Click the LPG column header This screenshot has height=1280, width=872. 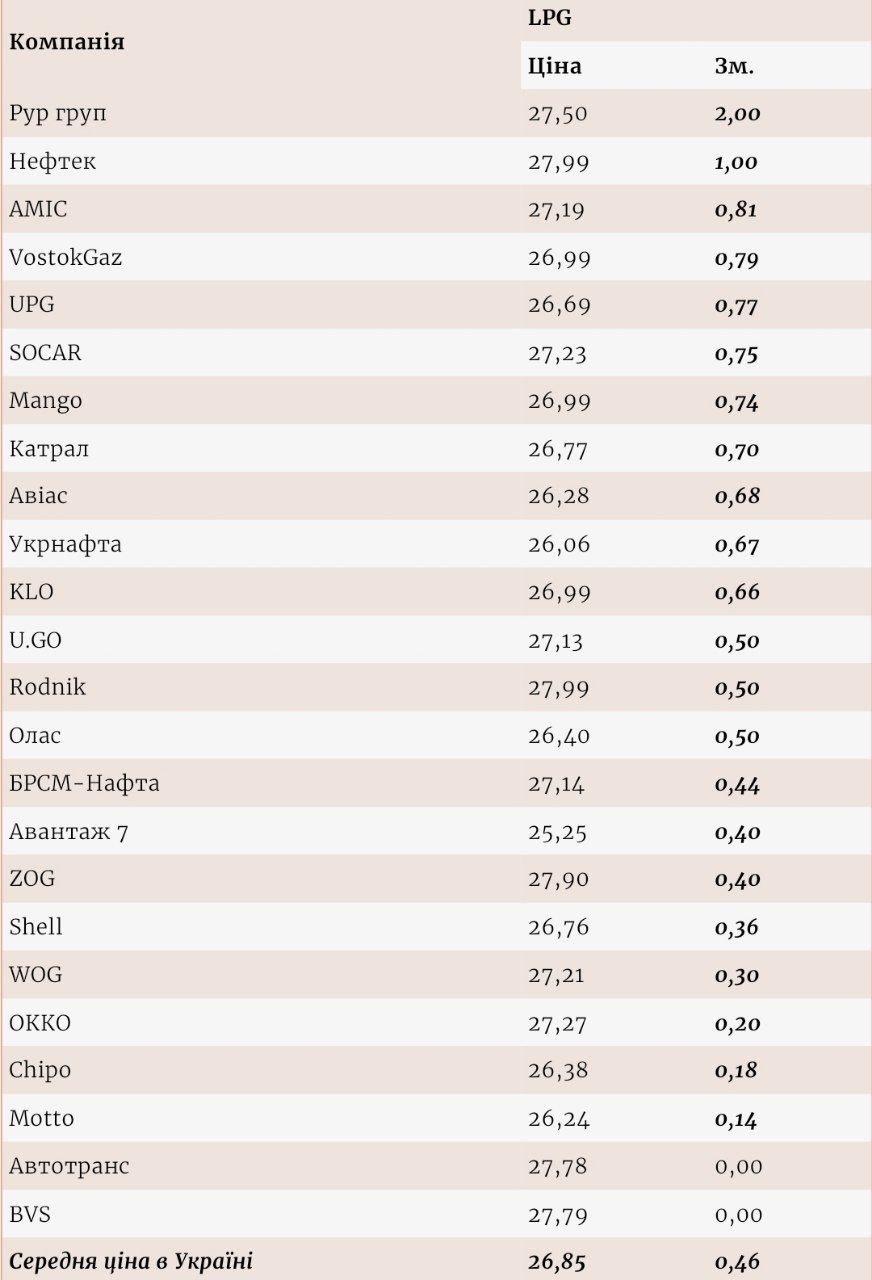tap(550, 18)
